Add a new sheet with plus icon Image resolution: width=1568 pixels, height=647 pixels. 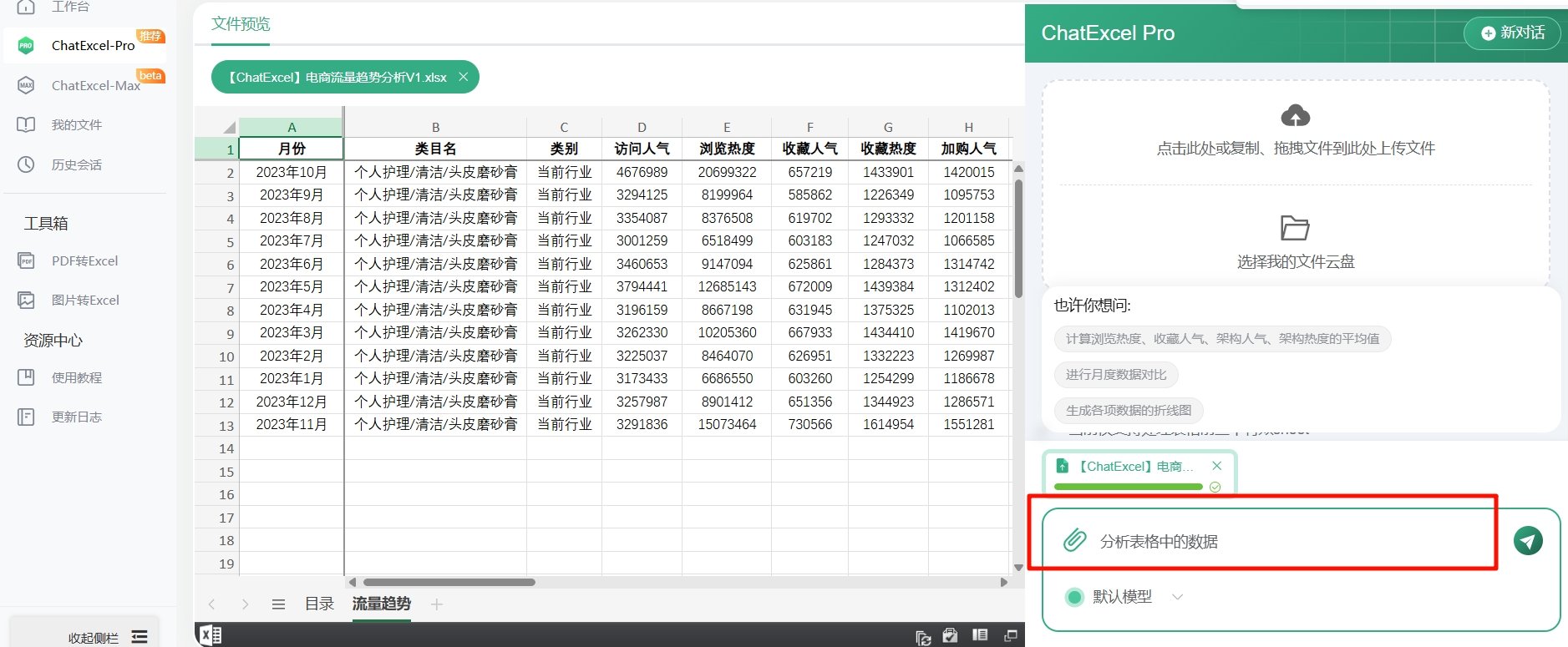coord(436,604)
